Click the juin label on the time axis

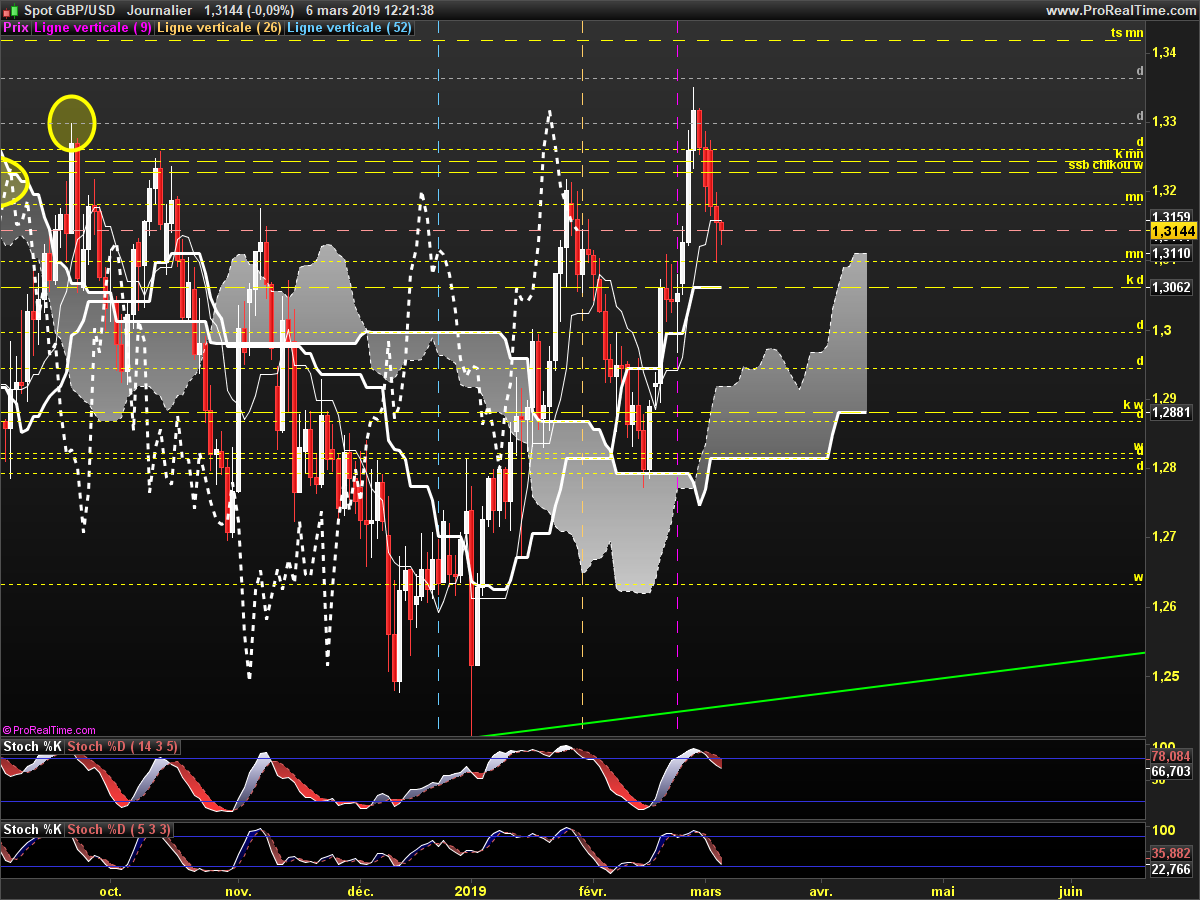(1069, 890)
